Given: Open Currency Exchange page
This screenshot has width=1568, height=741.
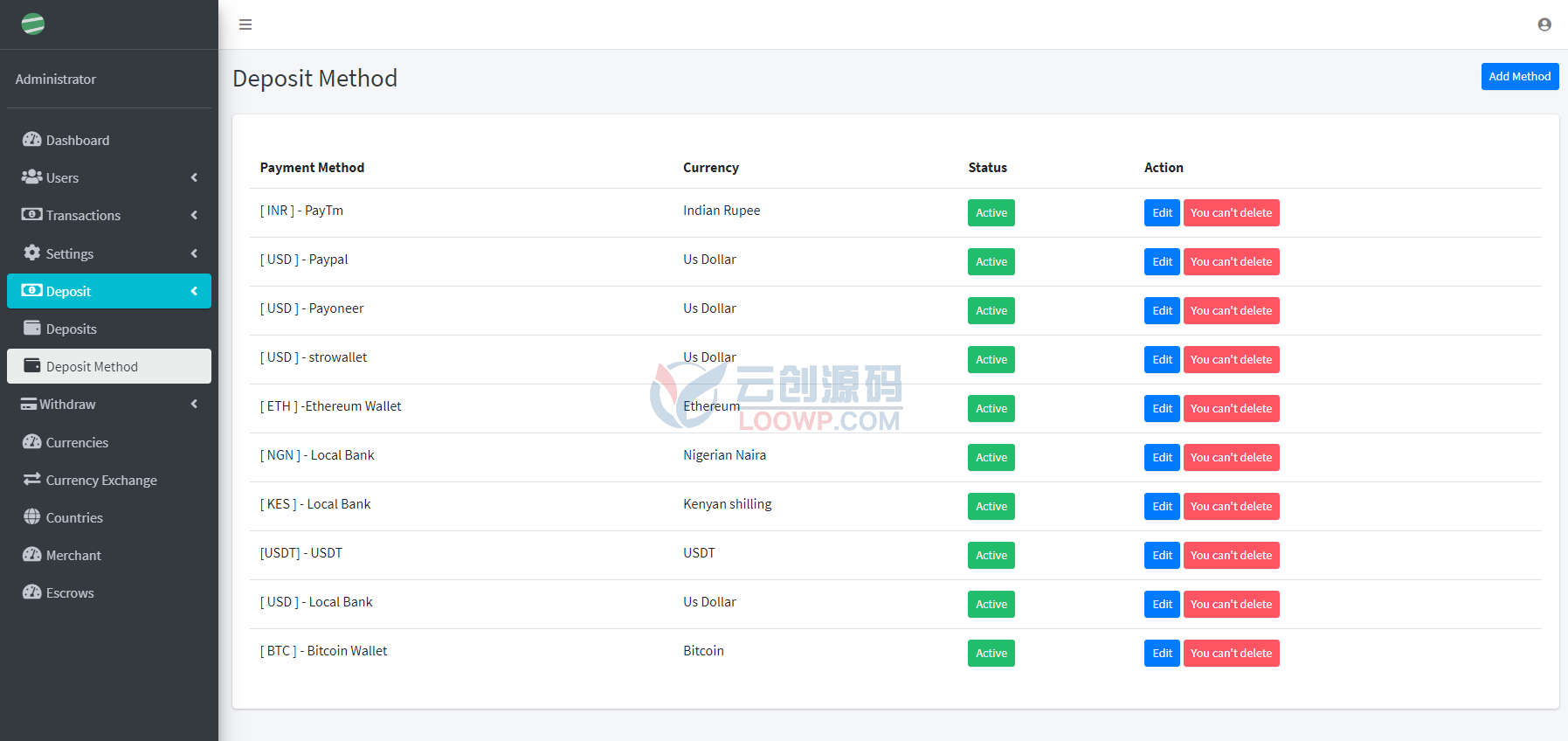Looking at the screenshot, I should click(109, 480).
